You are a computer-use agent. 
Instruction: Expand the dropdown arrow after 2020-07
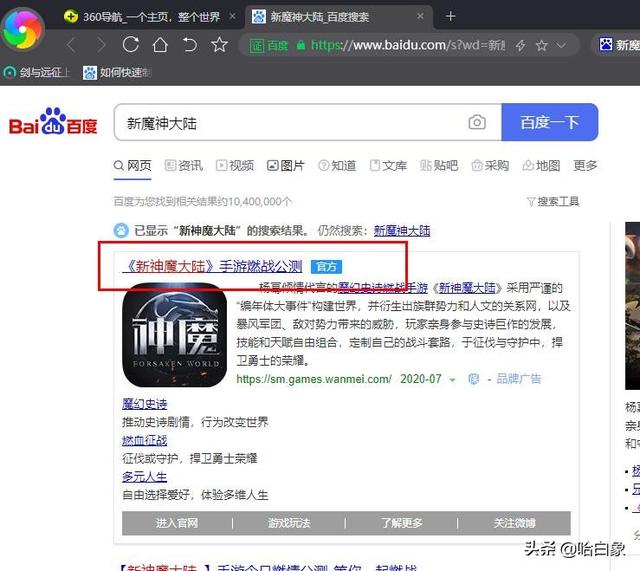click(452, 380)
